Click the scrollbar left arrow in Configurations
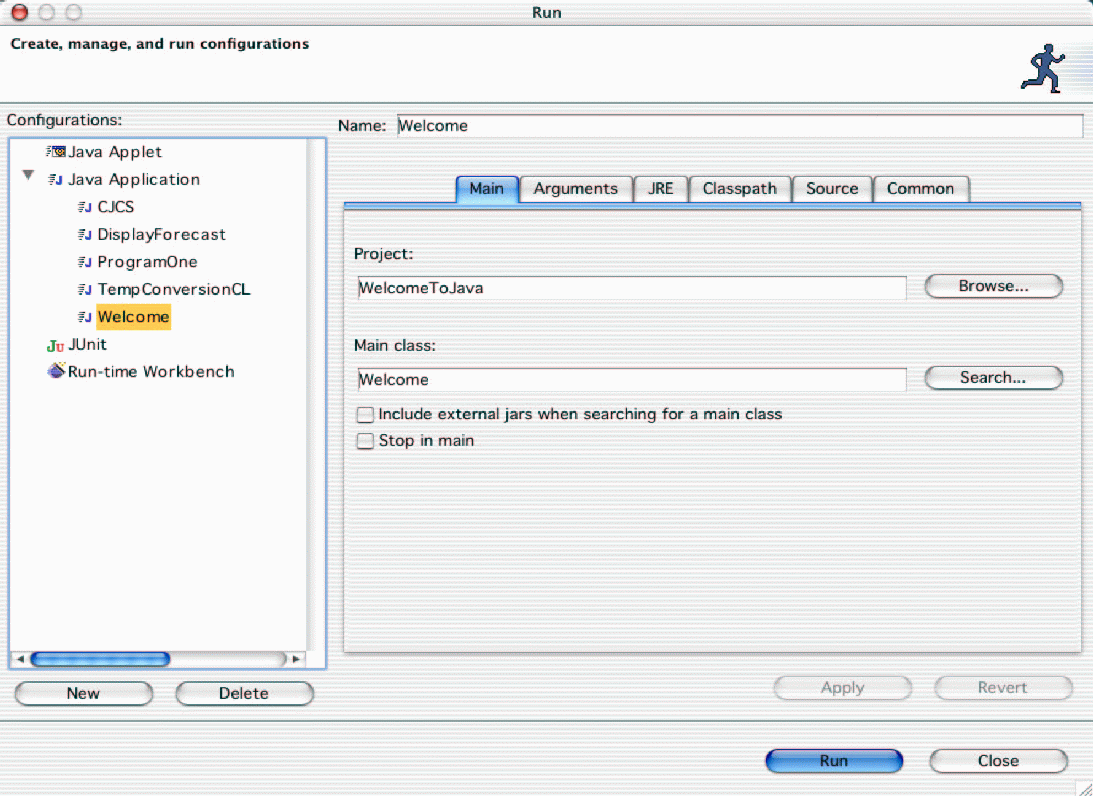1093x796 pixels. pos(20,659)
